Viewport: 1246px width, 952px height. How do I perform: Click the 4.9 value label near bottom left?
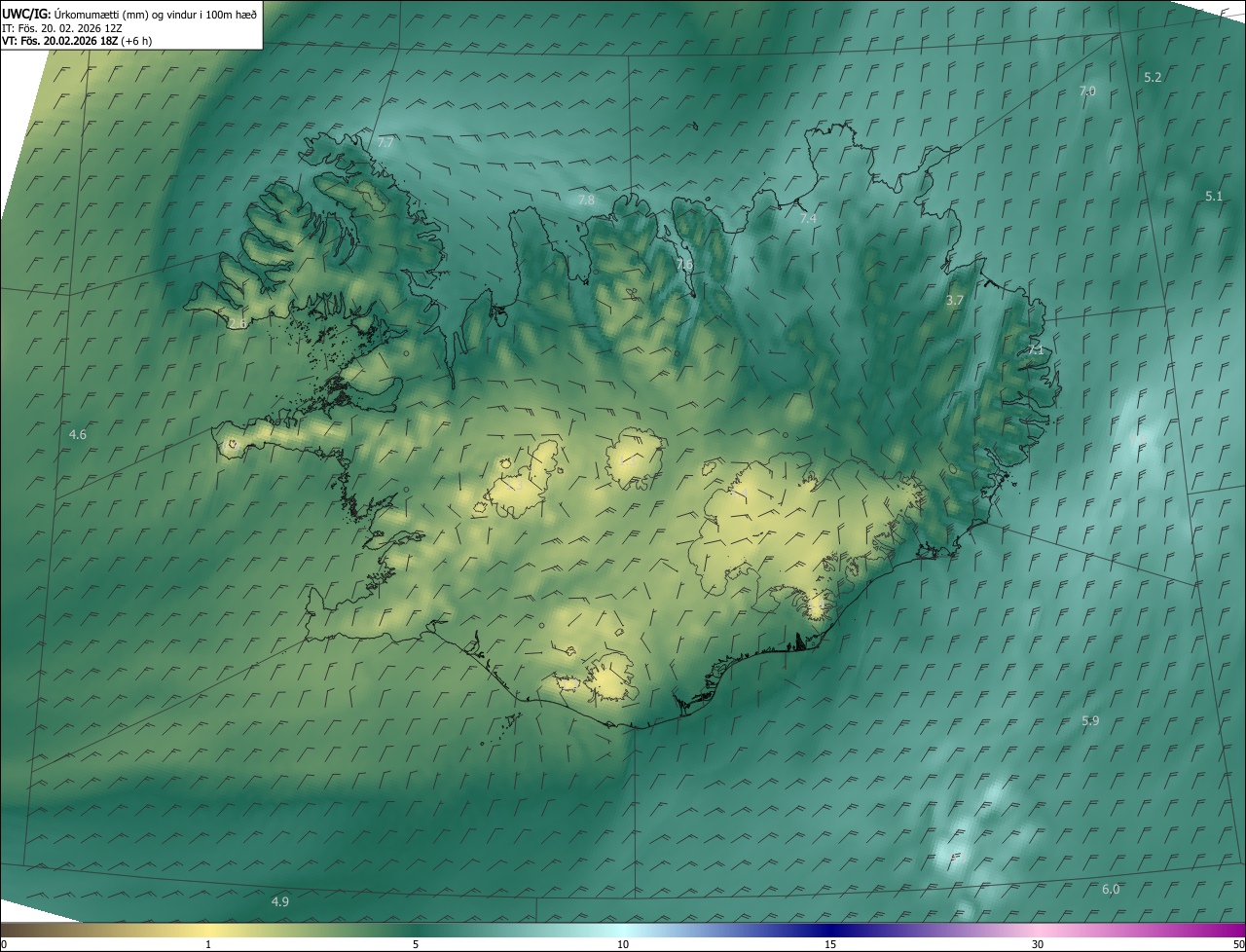click(280, 902)
